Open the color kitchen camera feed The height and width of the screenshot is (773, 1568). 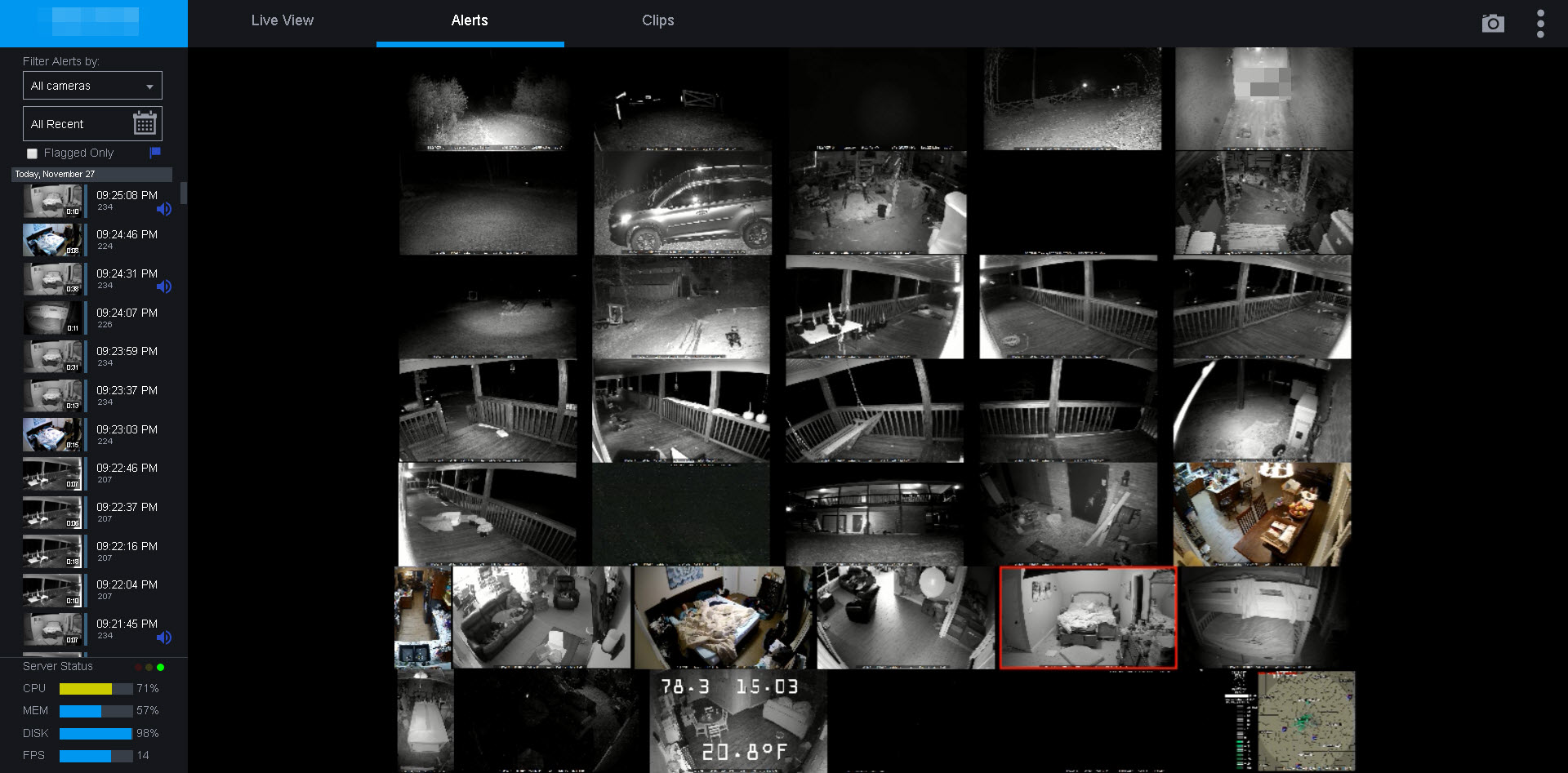point(1262,514)
